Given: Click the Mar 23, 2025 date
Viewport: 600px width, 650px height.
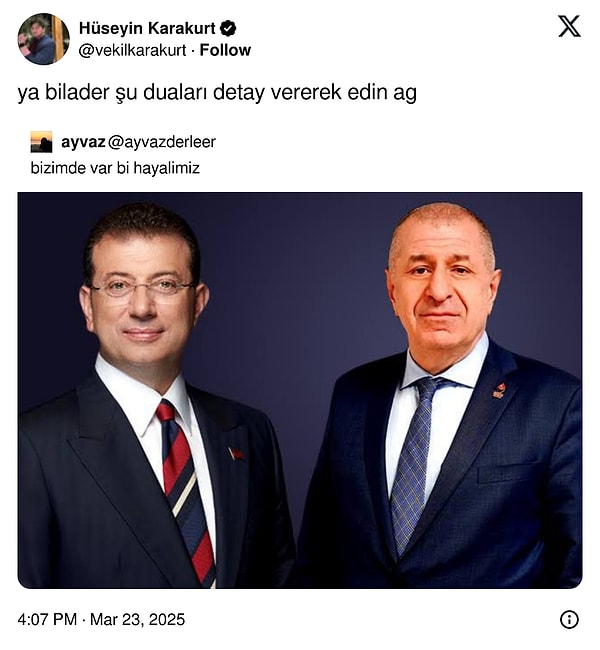Looking at the screenshot, I should (137, 619).
